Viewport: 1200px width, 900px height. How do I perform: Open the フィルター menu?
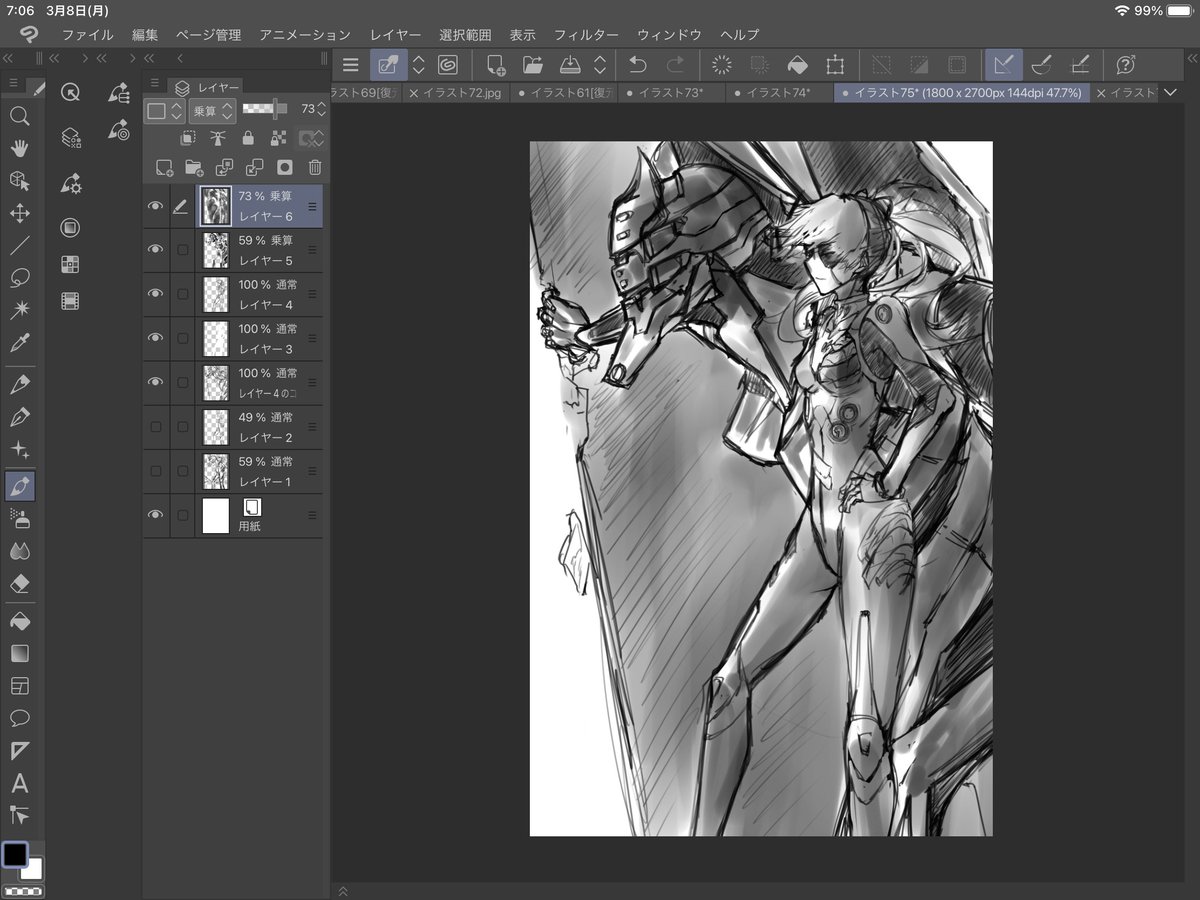click(x=586, y=34)
